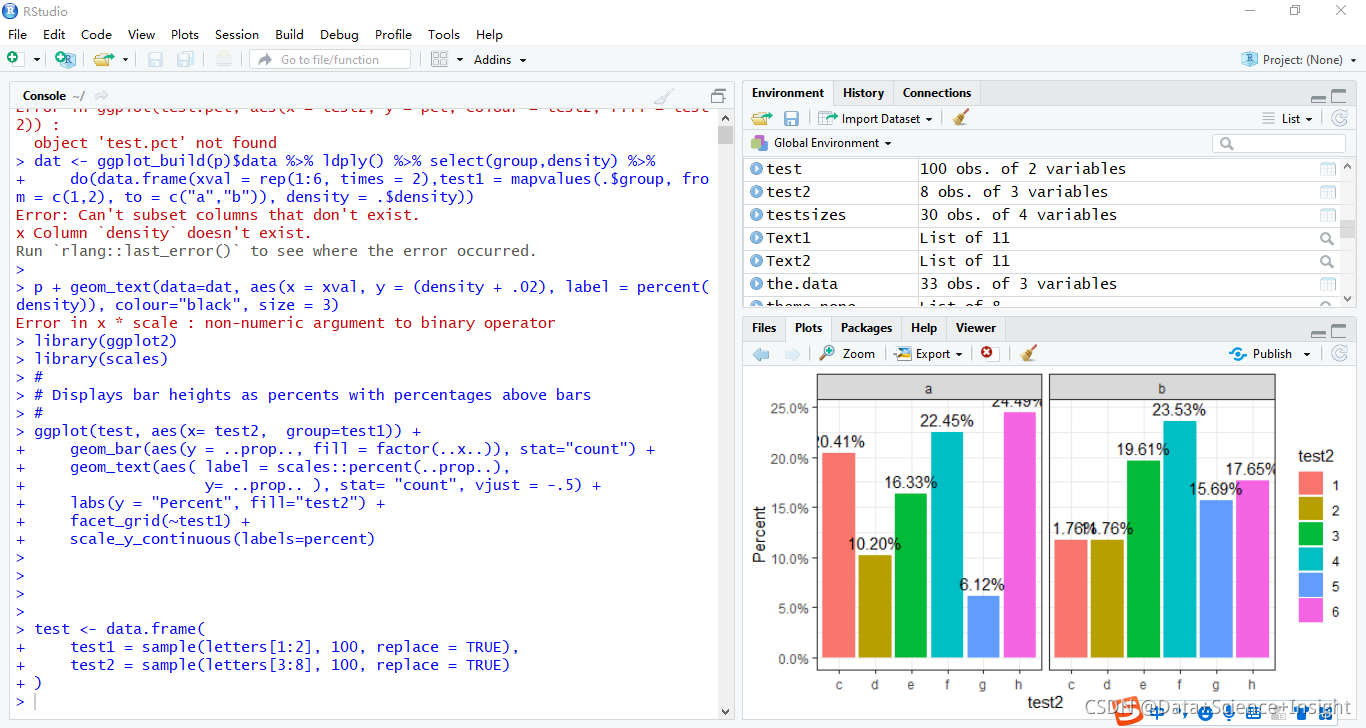Click the Zoom plot button

pyautogui.click(x=847, y=354)
